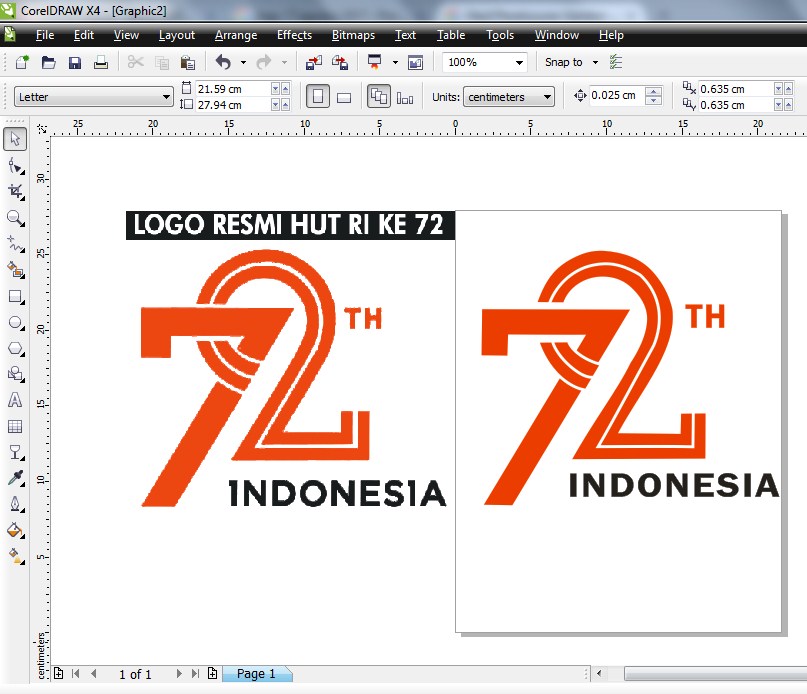
Task: Select the Eyedropper tool
Action: [x=15, y=478]
